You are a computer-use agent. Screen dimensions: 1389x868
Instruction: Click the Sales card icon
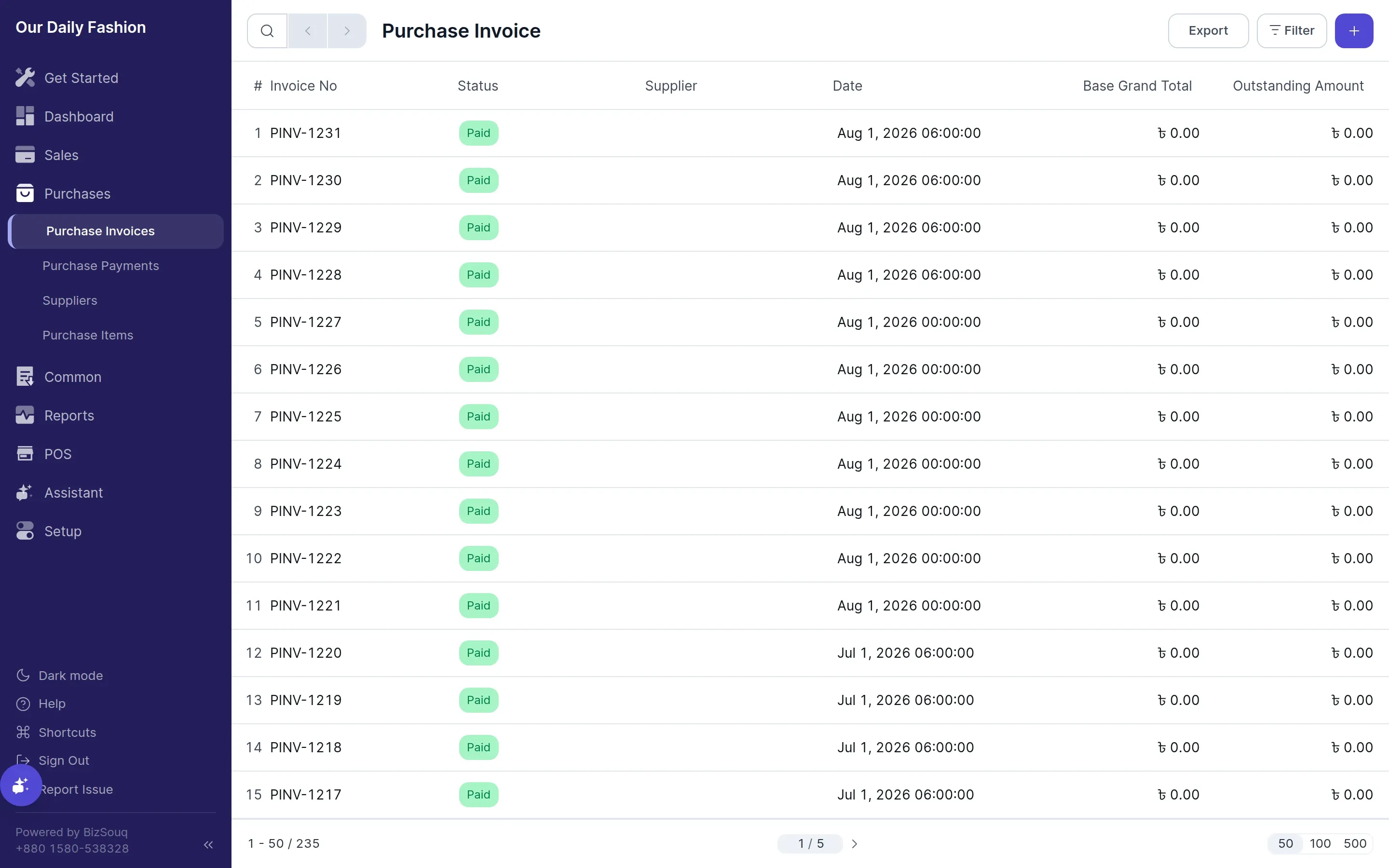pyautogui.click(x=25, y=154)
